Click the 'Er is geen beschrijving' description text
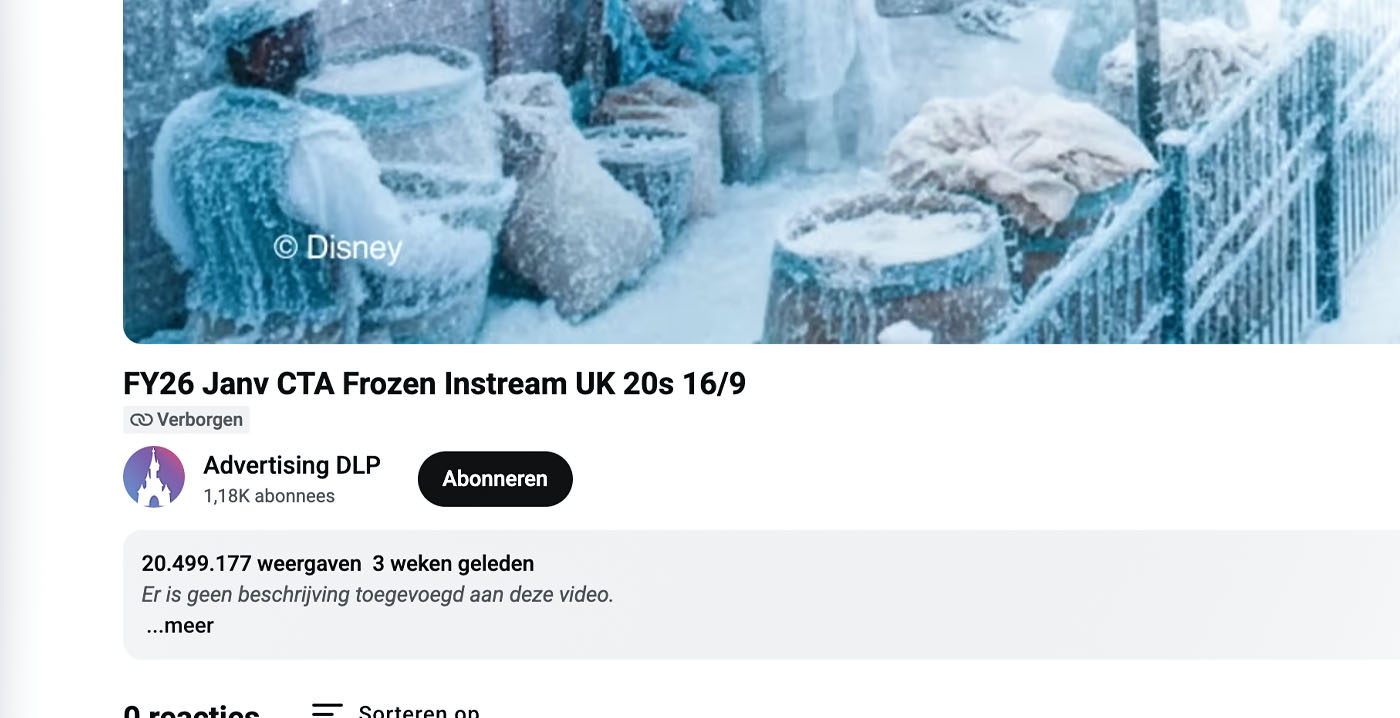Screen dimensions: 1400x718 point(377,595)
